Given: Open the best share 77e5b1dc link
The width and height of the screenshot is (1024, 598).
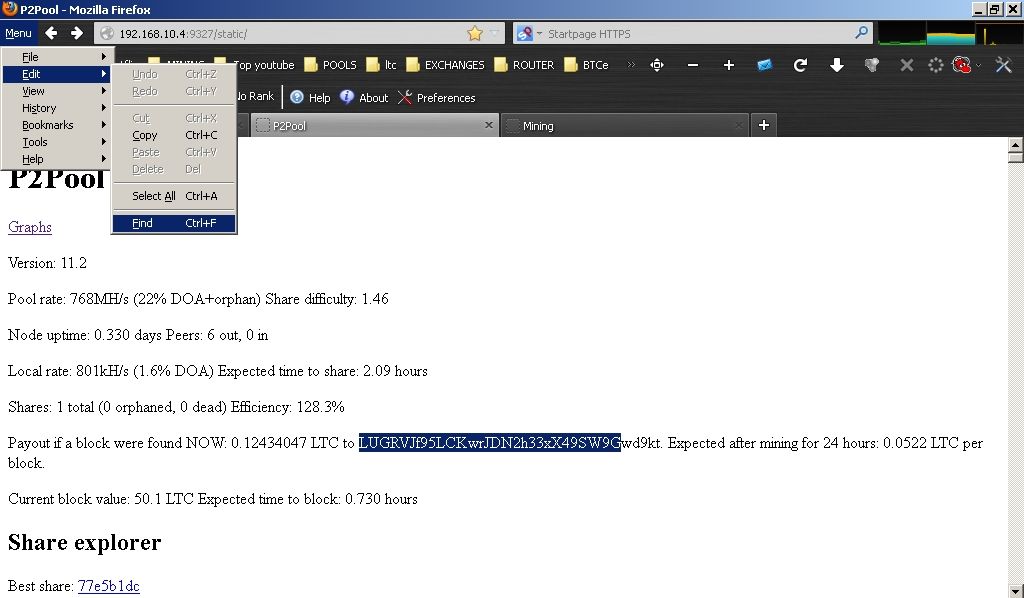Looking at the screenshot, I should (x=108, y=586).
